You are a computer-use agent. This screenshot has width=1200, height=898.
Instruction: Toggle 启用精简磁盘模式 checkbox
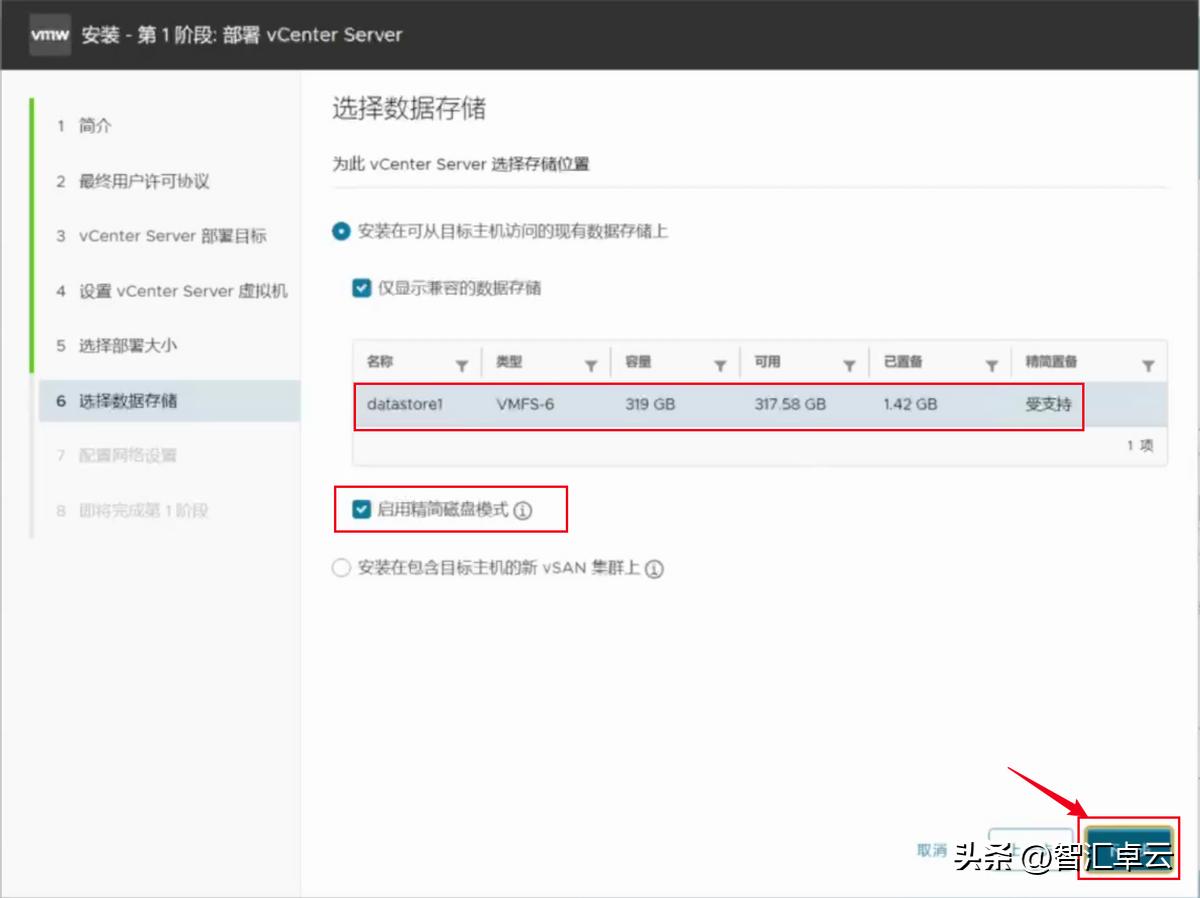pos(361,510)
